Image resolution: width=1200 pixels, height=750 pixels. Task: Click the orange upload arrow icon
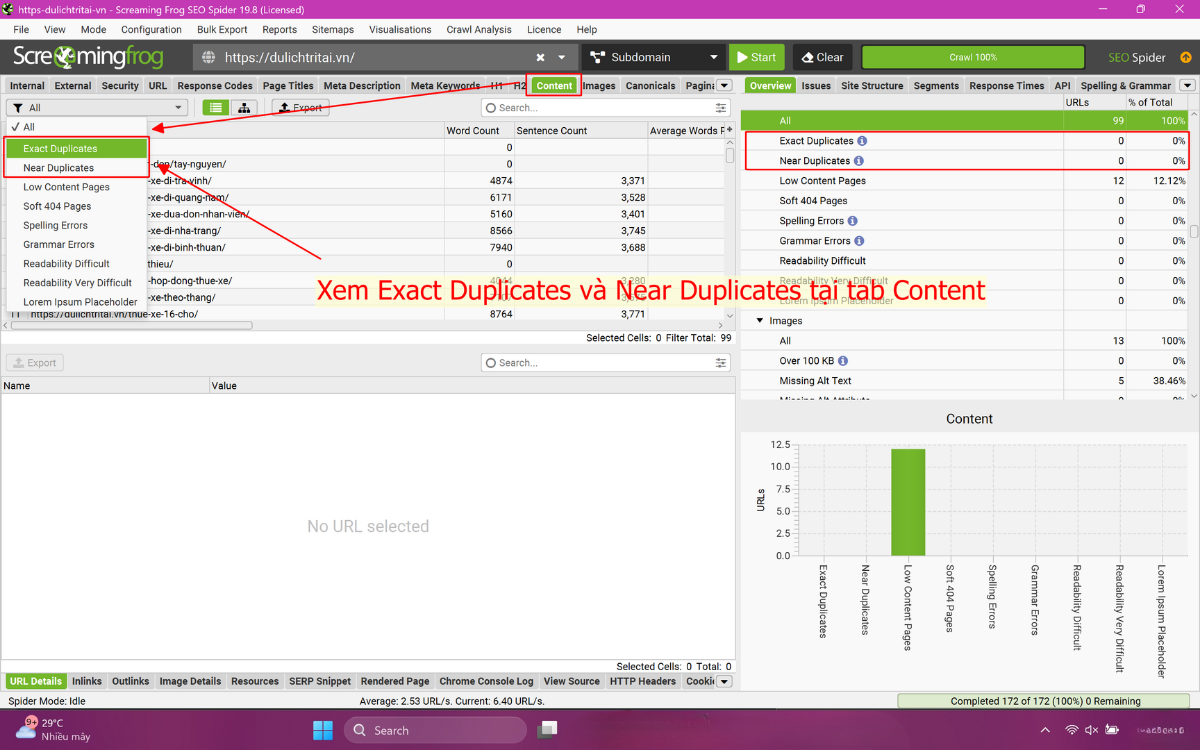(x=1186, y=58)
